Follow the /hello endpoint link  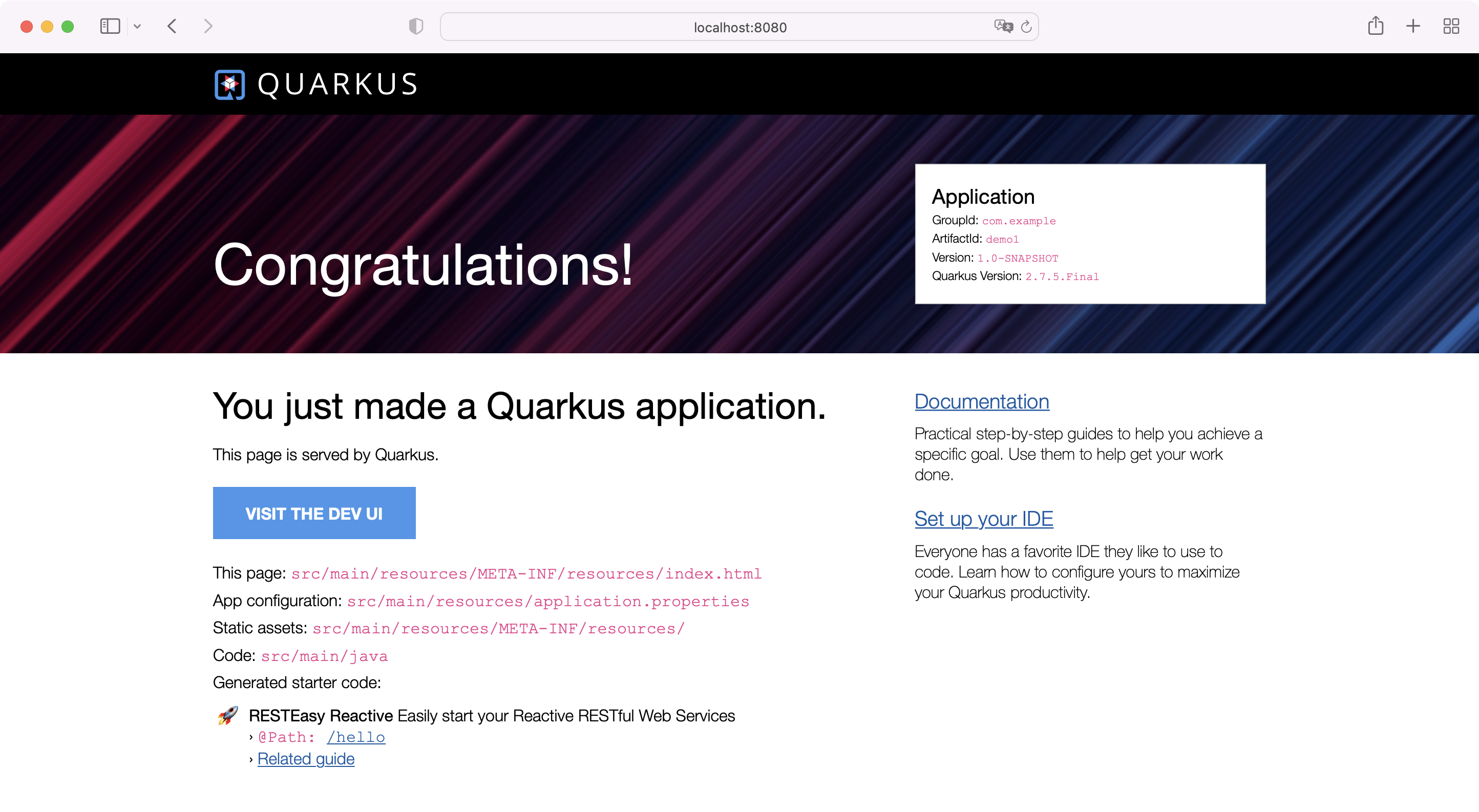[355, 737]
